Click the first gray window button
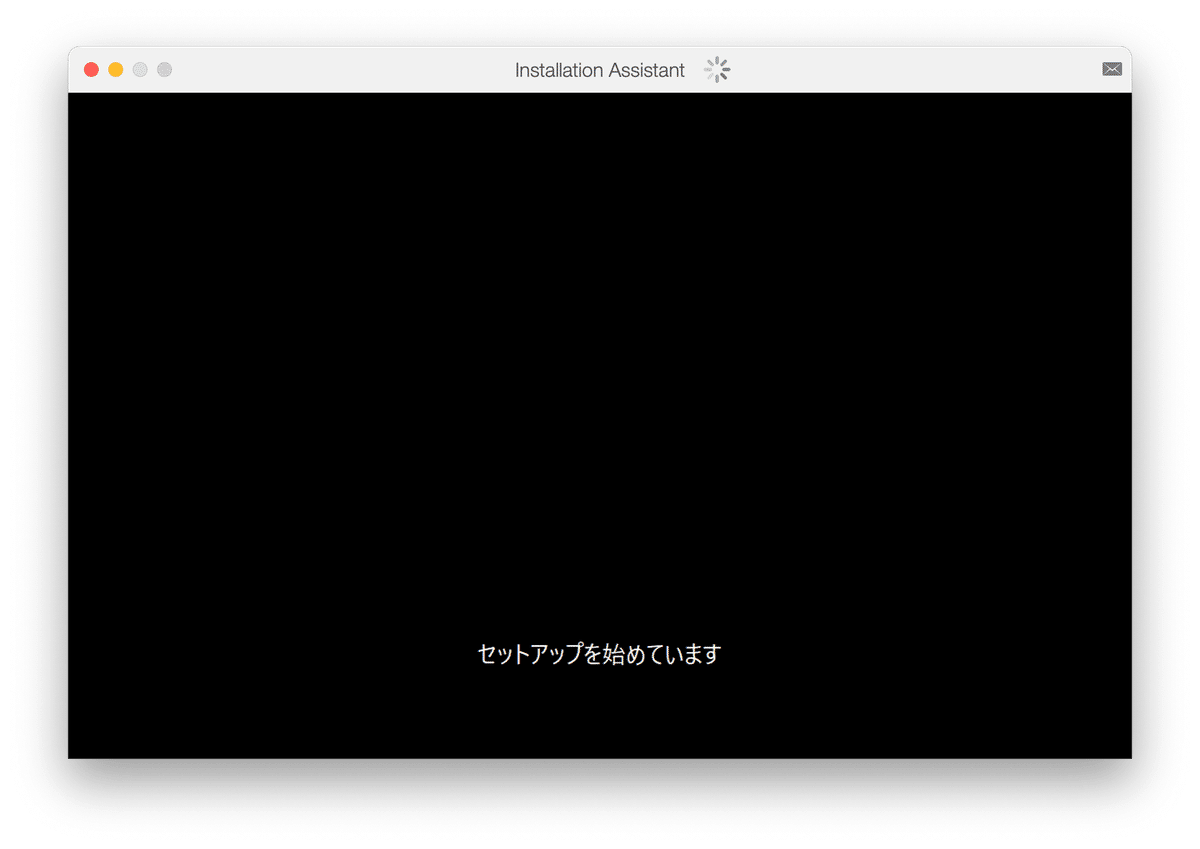Screen dimensions: 1200x849 tap(140, 69)
